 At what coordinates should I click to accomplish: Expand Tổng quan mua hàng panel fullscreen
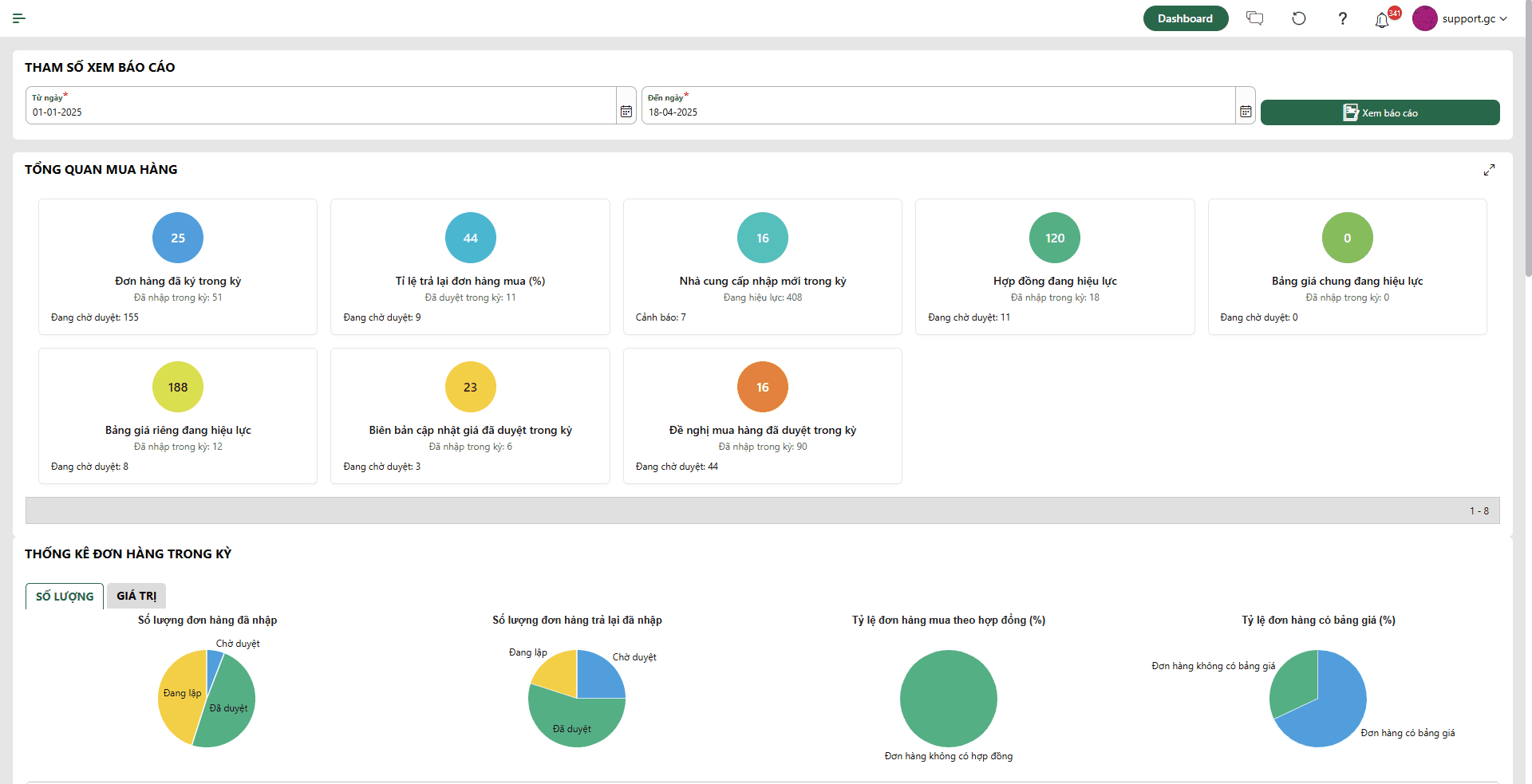(x=1489, y=170)
